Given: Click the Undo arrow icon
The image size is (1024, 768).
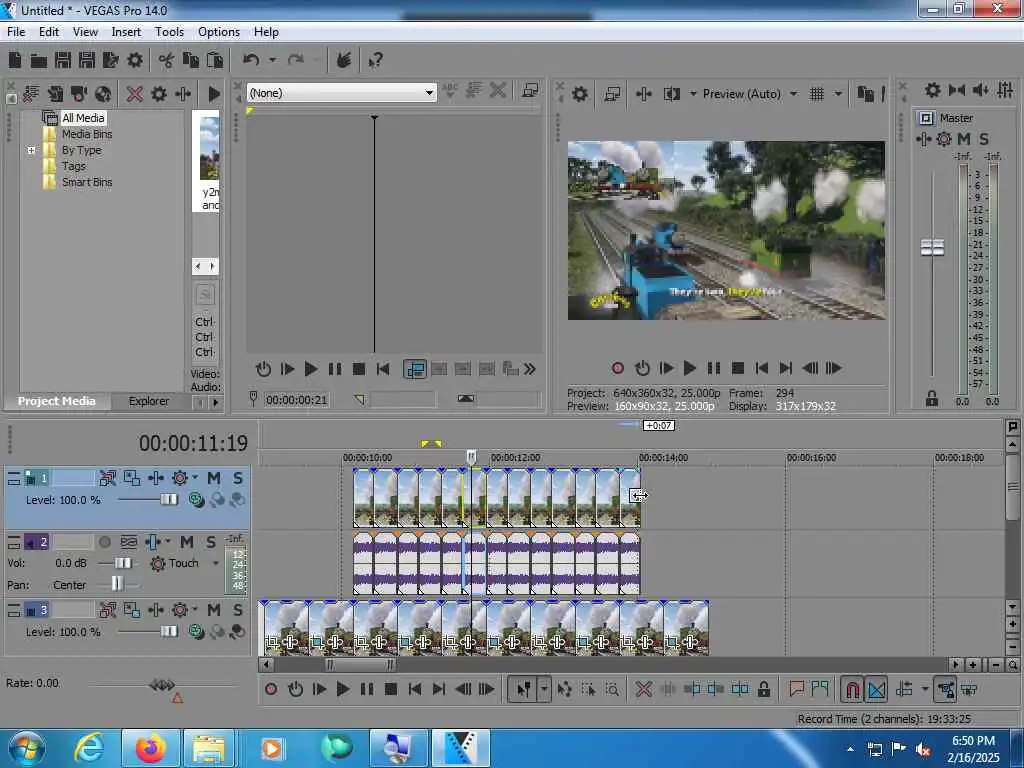Looking at the screenshot, I should tap(251, 61).
